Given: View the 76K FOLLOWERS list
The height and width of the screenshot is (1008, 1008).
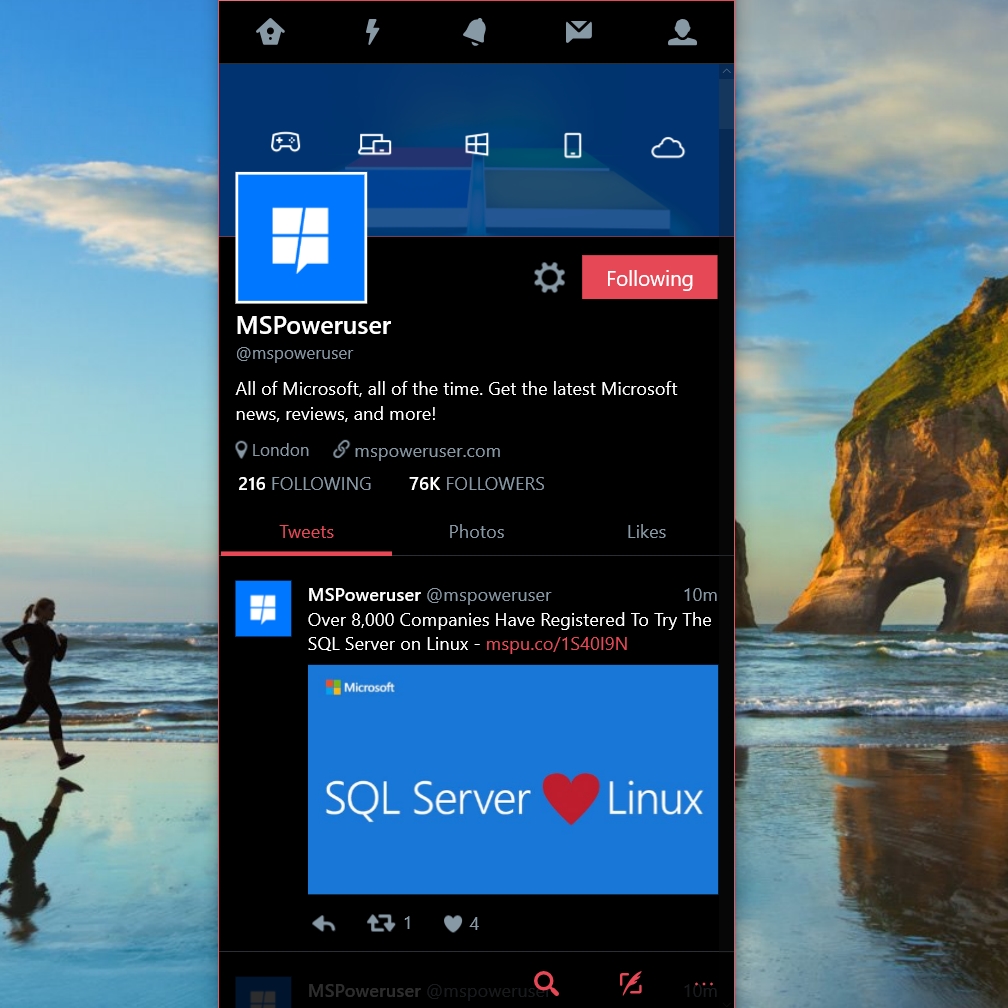Looking at the screenshot, I should [x=476, y=483].
